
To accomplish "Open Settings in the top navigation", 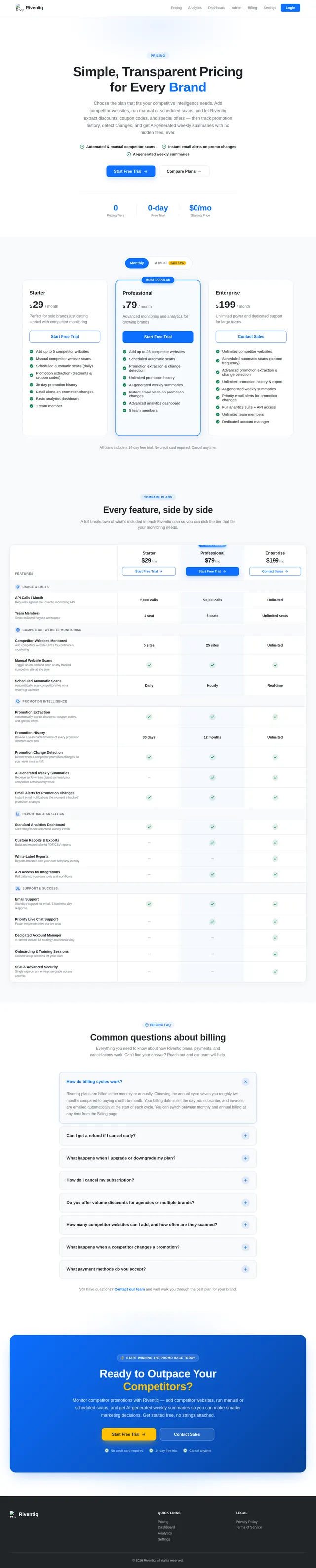I will [269, 8].
